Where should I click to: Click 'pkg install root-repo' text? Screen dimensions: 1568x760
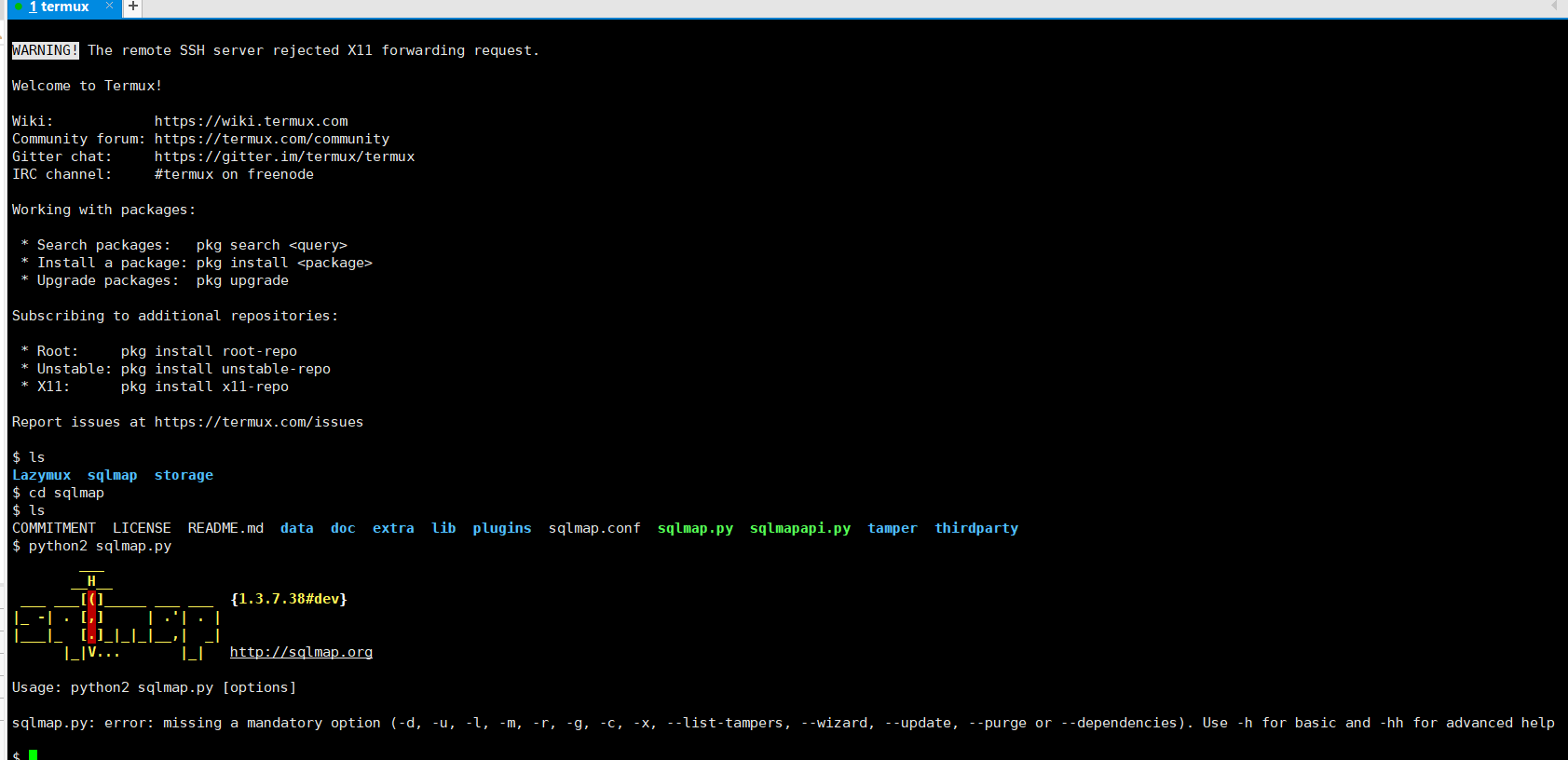[209, 351]
